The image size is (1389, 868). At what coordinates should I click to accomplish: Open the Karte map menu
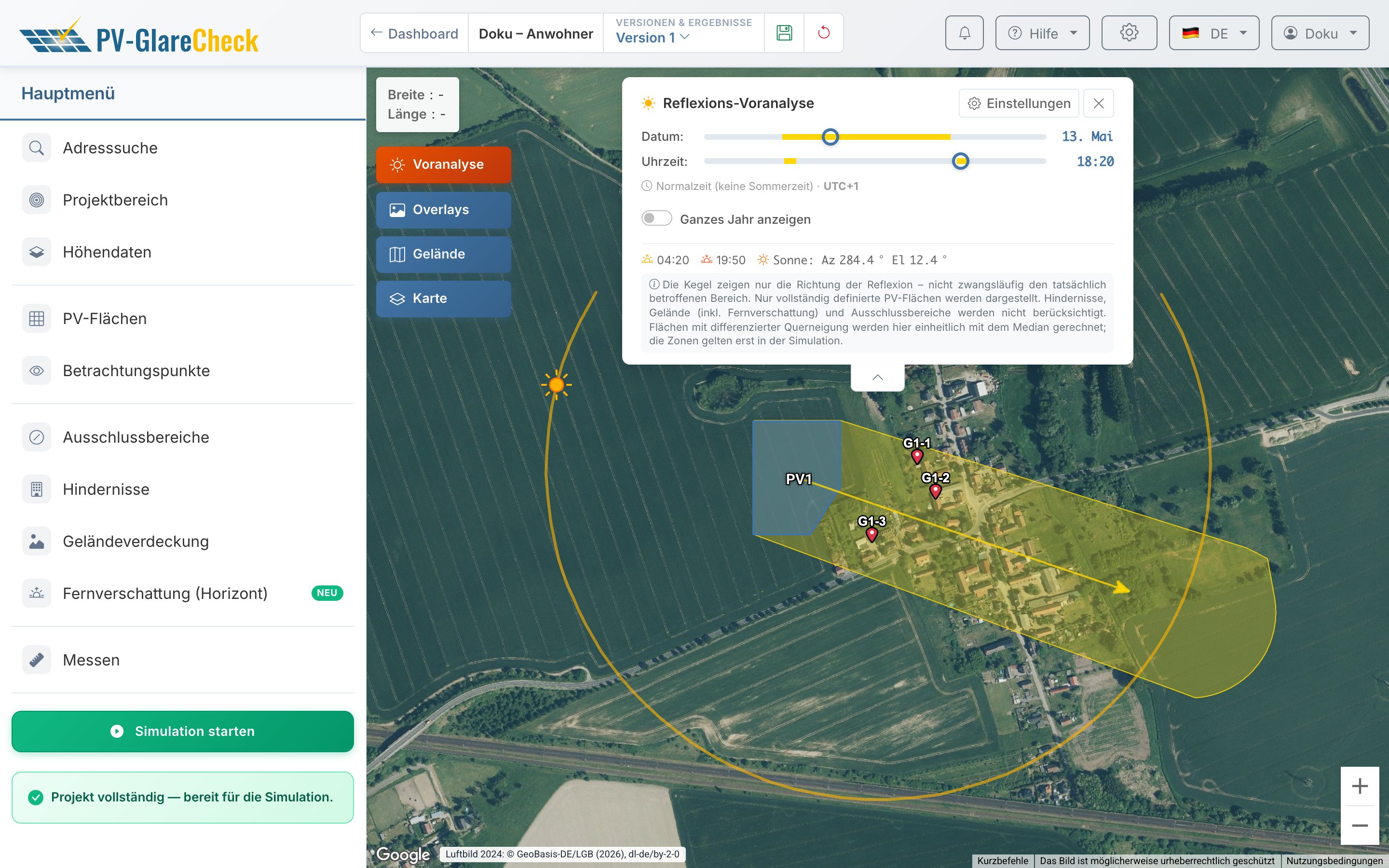point(444,298)
